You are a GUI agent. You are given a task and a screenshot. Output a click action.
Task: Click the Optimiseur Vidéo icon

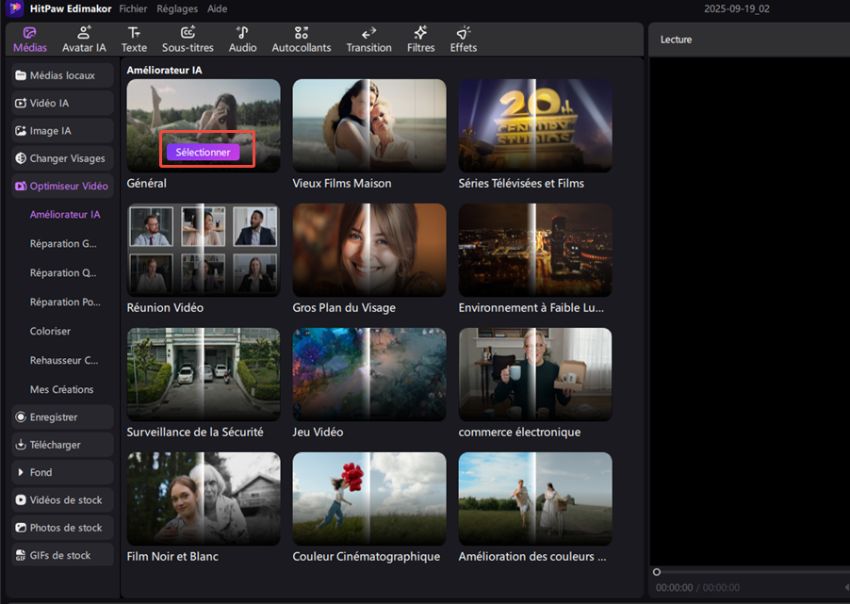(21, 186)
